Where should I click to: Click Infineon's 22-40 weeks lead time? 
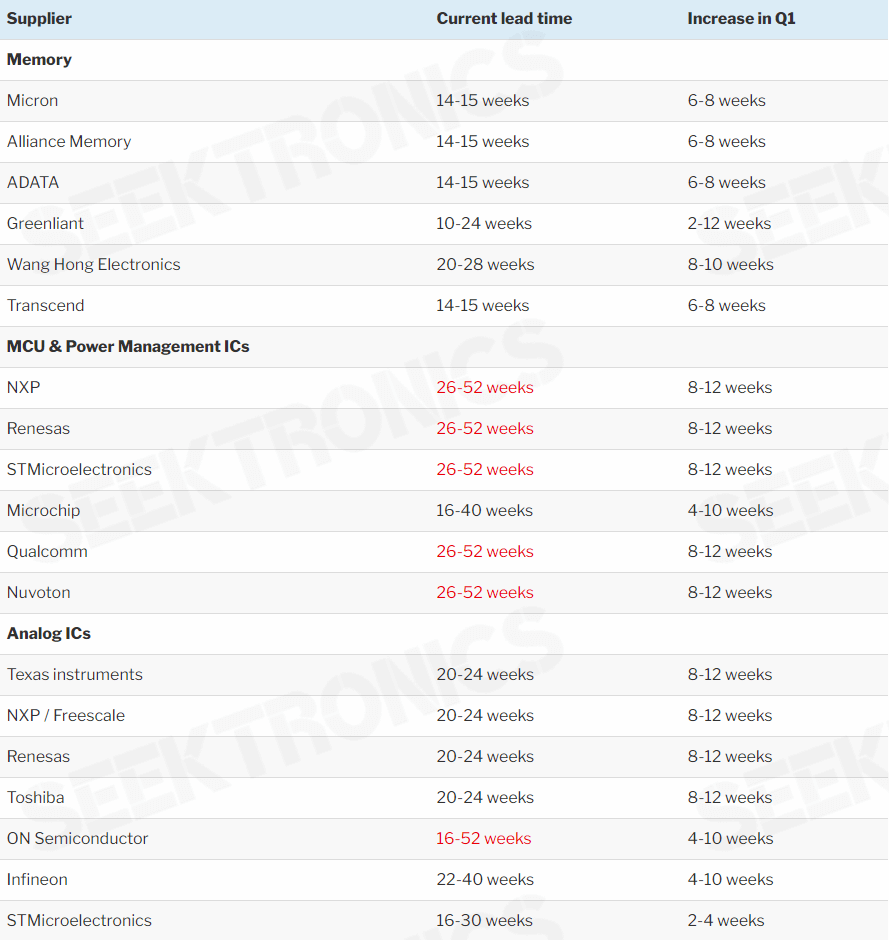(x=485, y=879)
